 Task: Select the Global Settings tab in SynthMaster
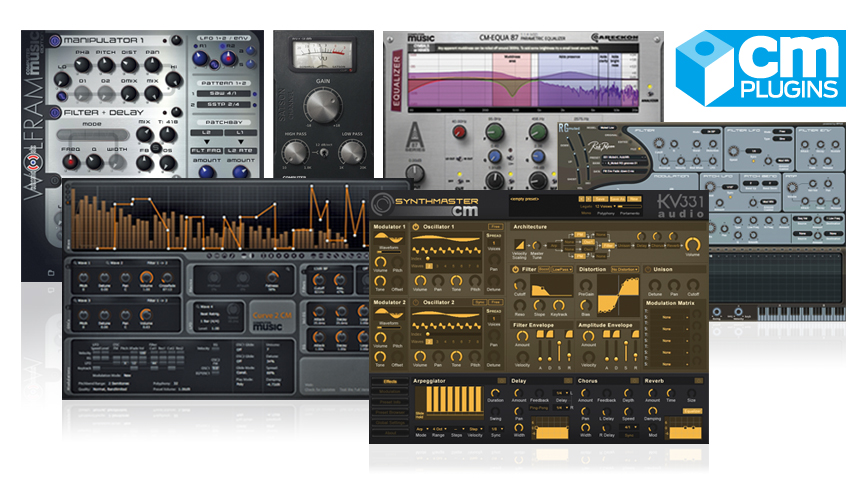click(x=390, y=423)
